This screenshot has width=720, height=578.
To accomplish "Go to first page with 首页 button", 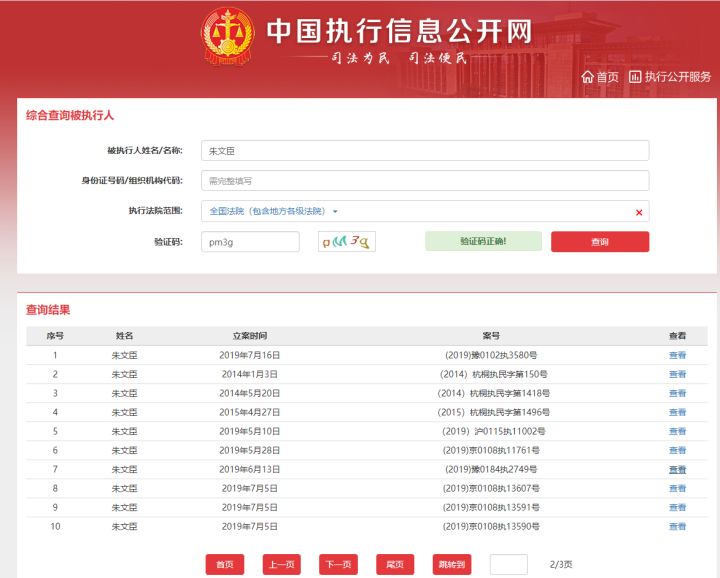I will [x=225, y=564].
